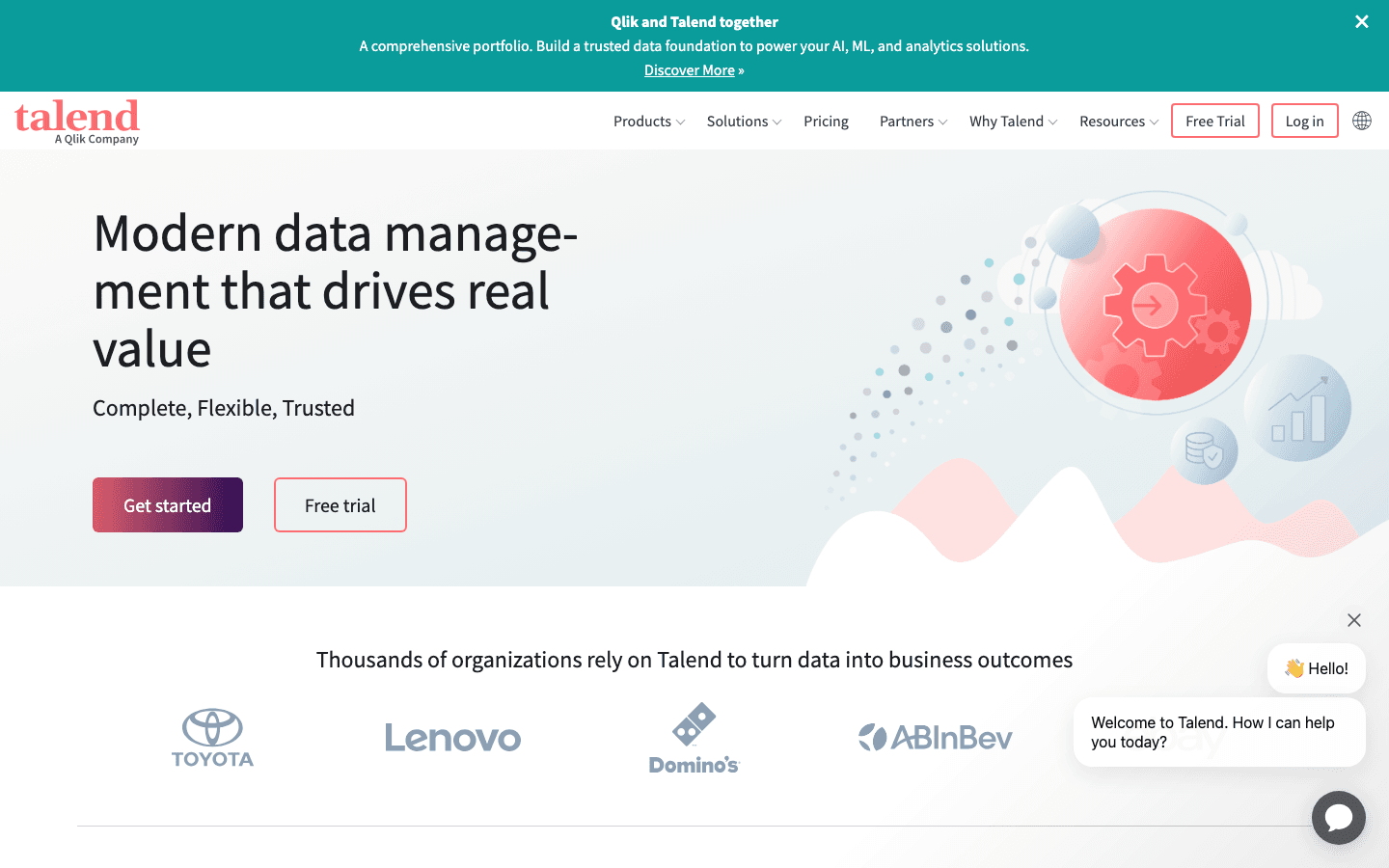This screenshot has width=1389, height=868.
Task: Close the chat greeting popup
Action: [x=1354, y=620]
